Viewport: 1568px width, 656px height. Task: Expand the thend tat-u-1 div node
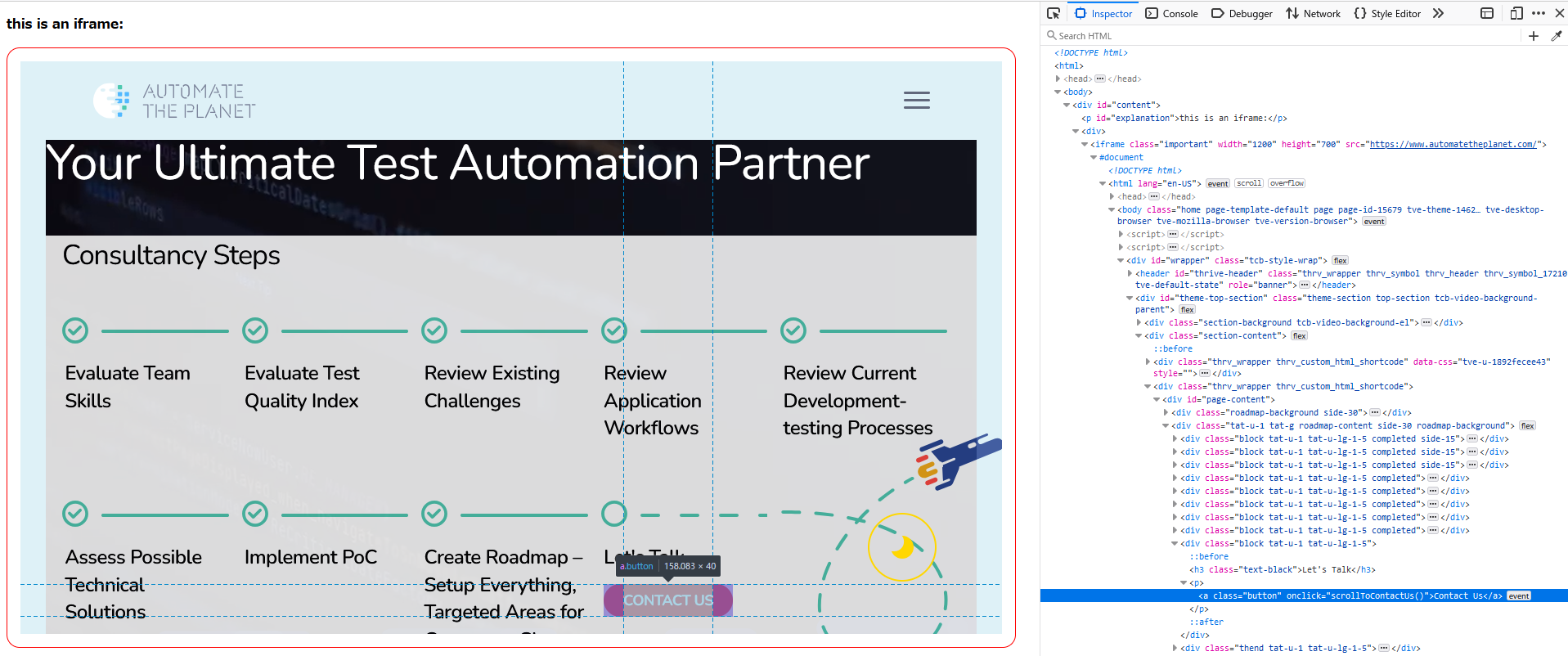click(x=1175, y=648)
